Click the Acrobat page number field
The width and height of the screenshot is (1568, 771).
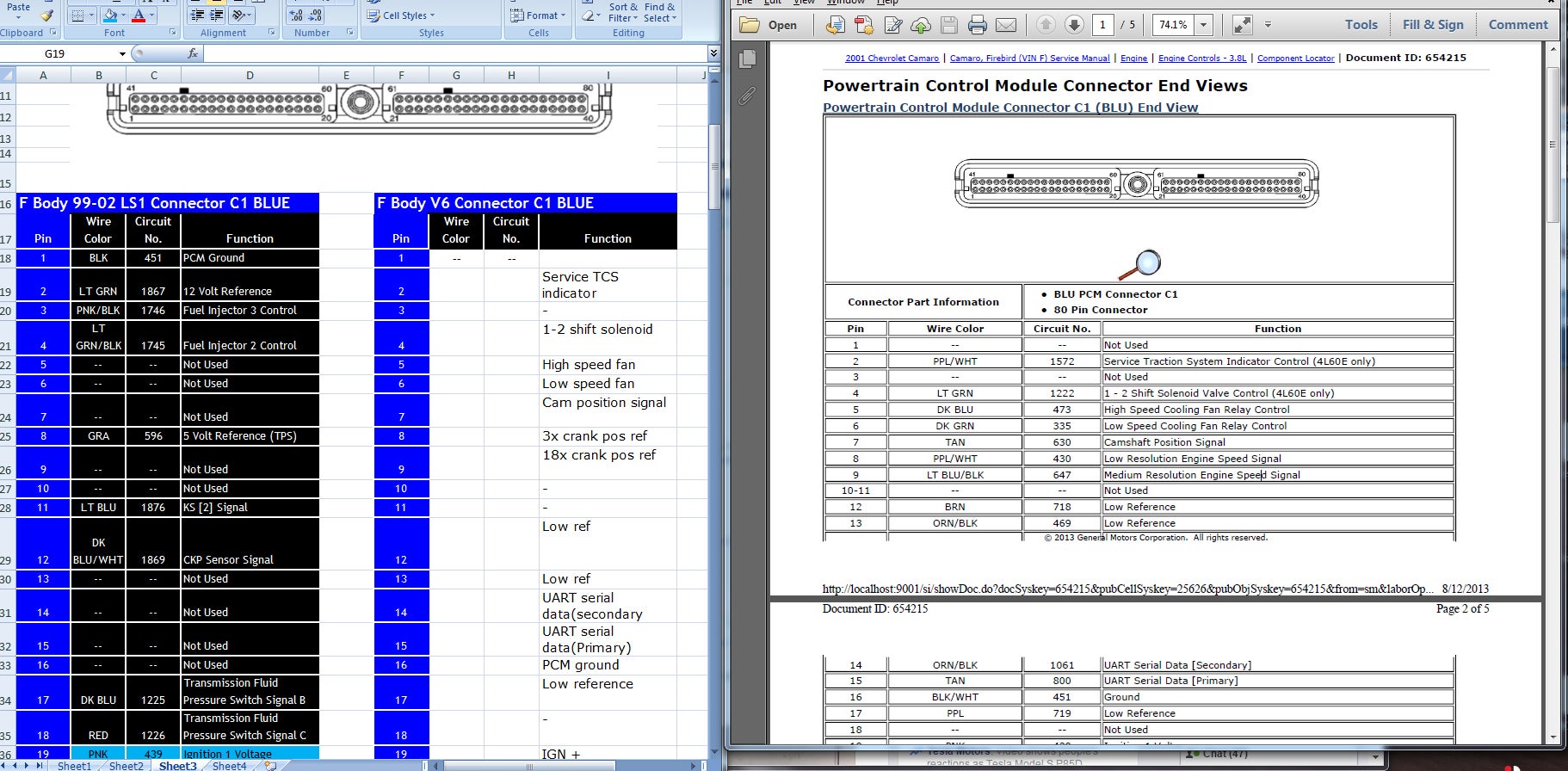pyautogui.click(x=1102, y=25)
